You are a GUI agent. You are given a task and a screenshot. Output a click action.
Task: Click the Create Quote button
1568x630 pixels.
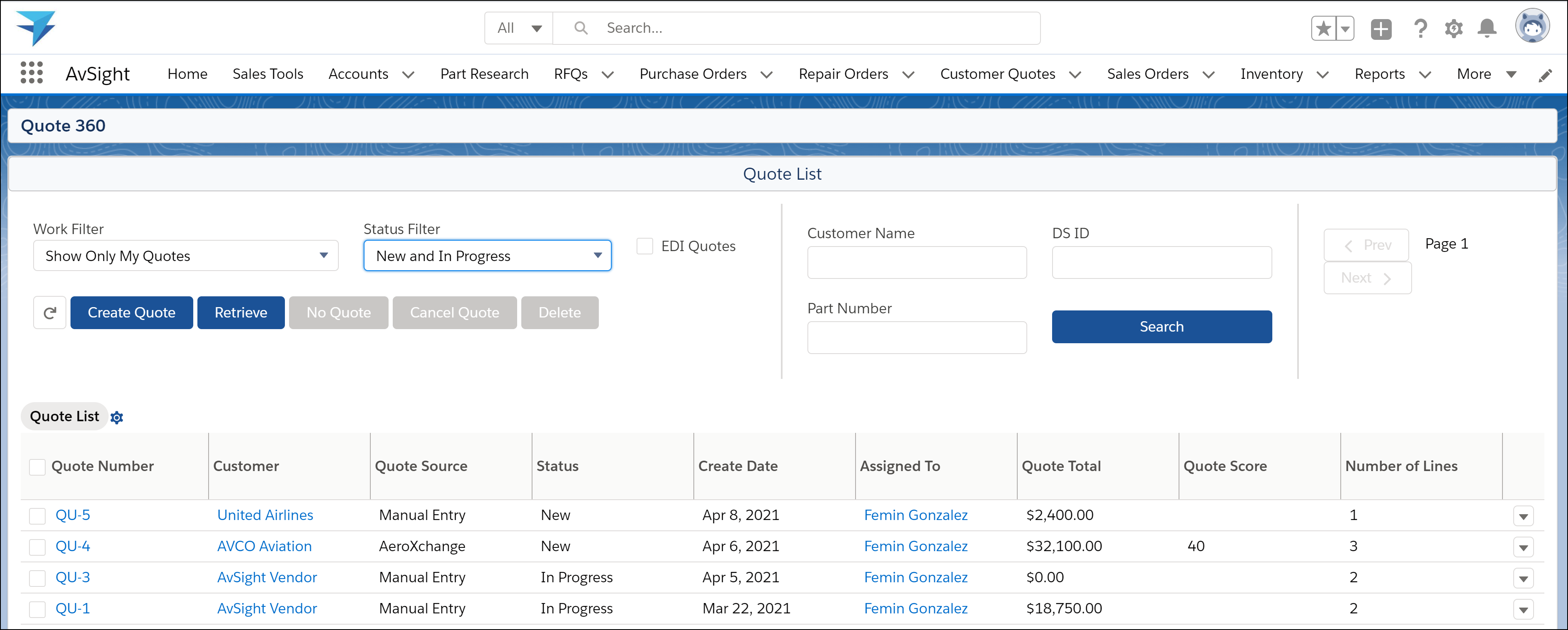pyautogui.click(x=131, y=313)
